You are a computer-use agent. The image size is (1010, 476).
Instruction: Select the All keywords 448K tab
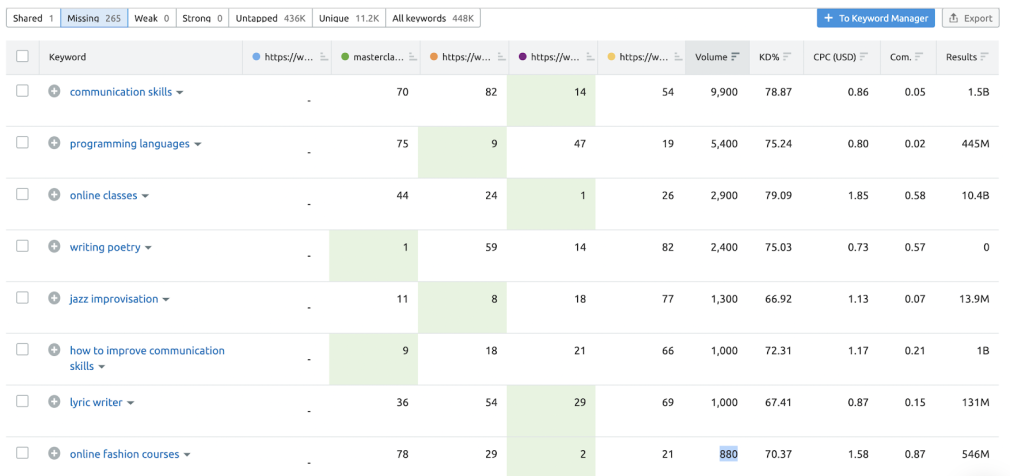point(433,18)
